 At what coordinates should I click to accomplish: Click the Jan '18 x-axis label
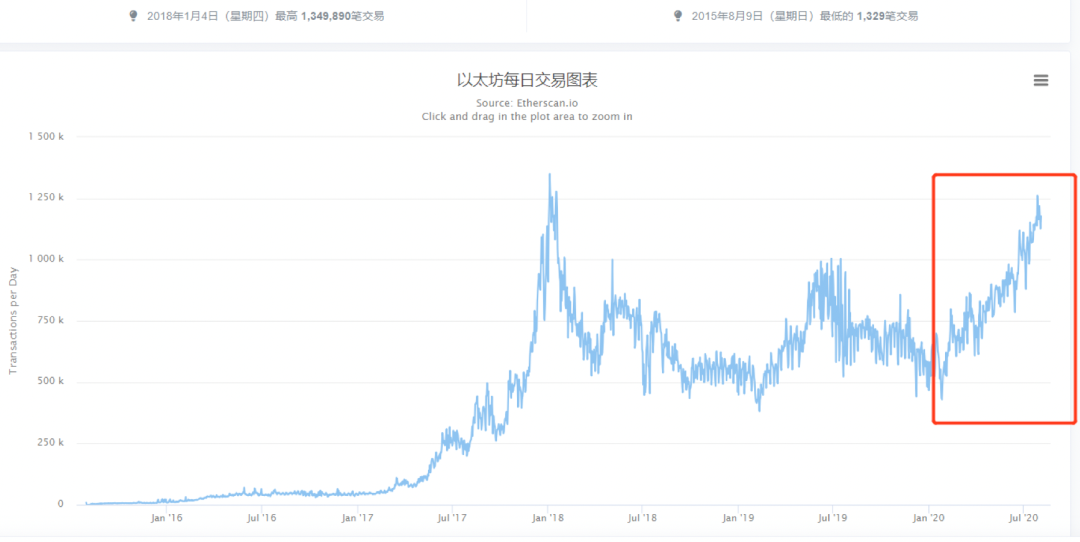pyautogui.click(x=547, y=518)
